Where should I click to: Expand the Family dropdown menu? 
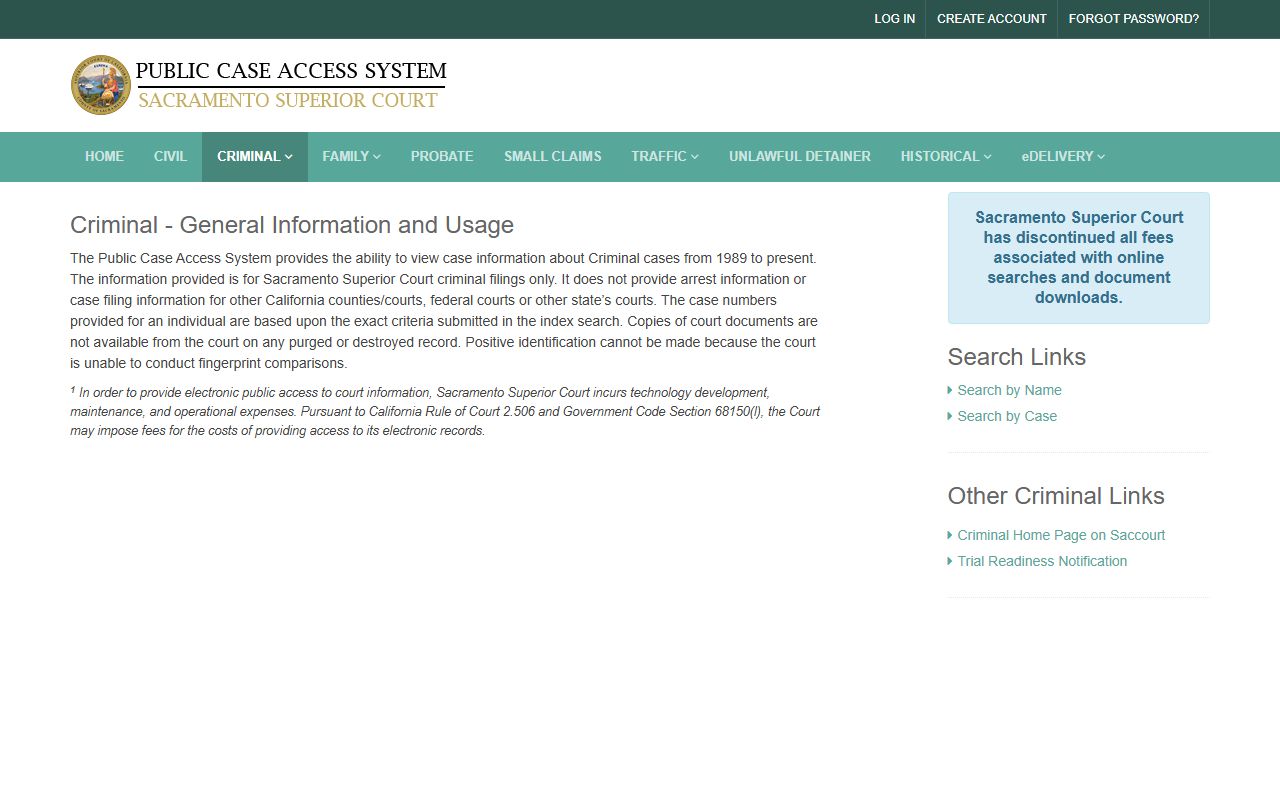tap(351, 156)
